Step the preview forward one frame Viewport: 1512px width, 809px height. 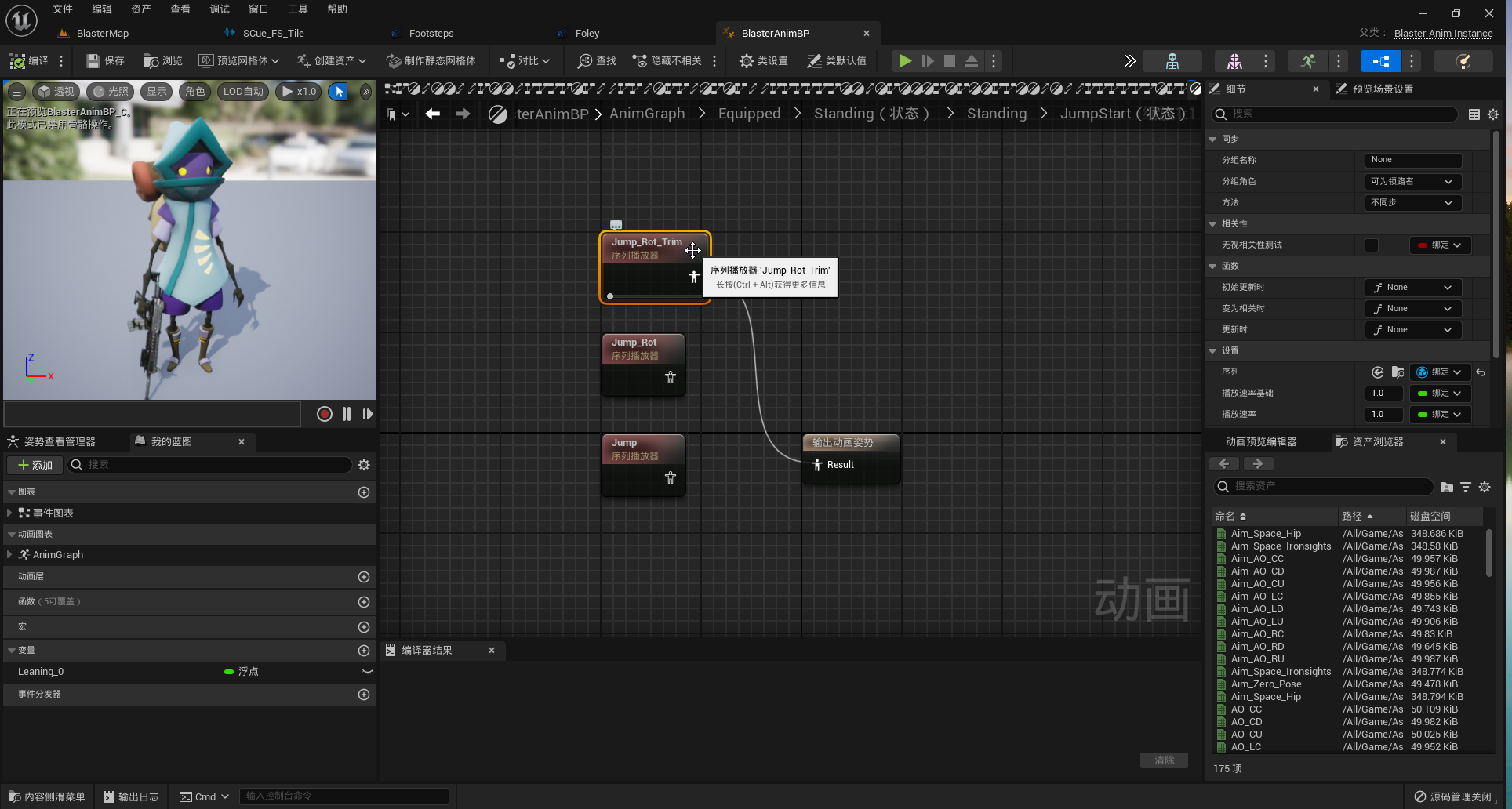tap(368, 414)
